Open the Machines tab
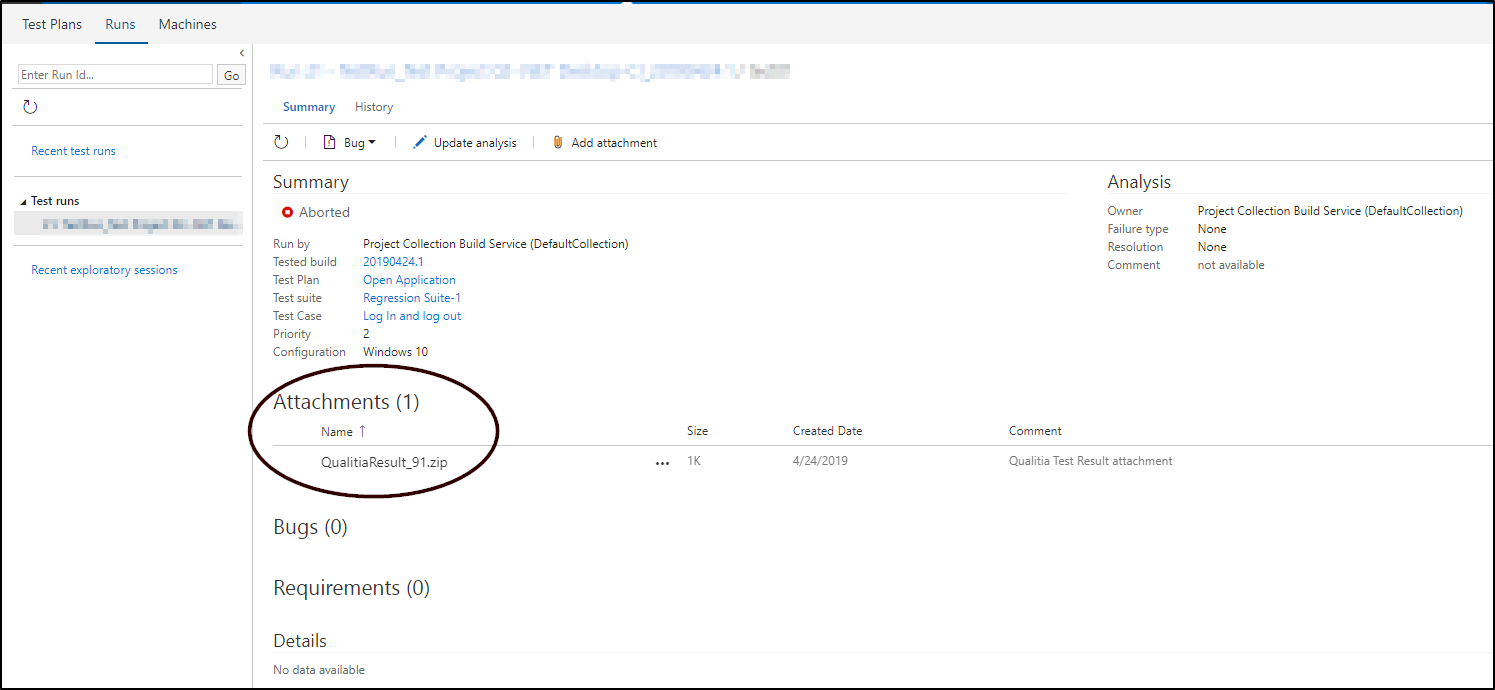This screenshot has height=690, width=1495. 187,23
